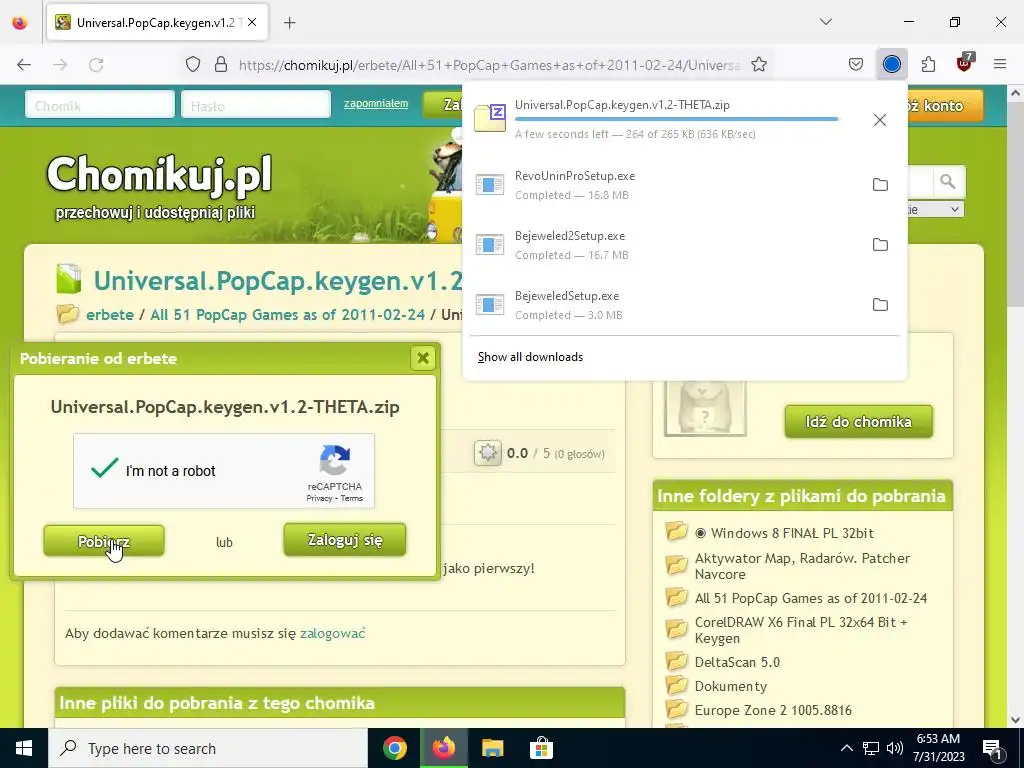1024x768 pixels.
Task: Open Google Chrome from the taskbar
Action: click(394, 748)
